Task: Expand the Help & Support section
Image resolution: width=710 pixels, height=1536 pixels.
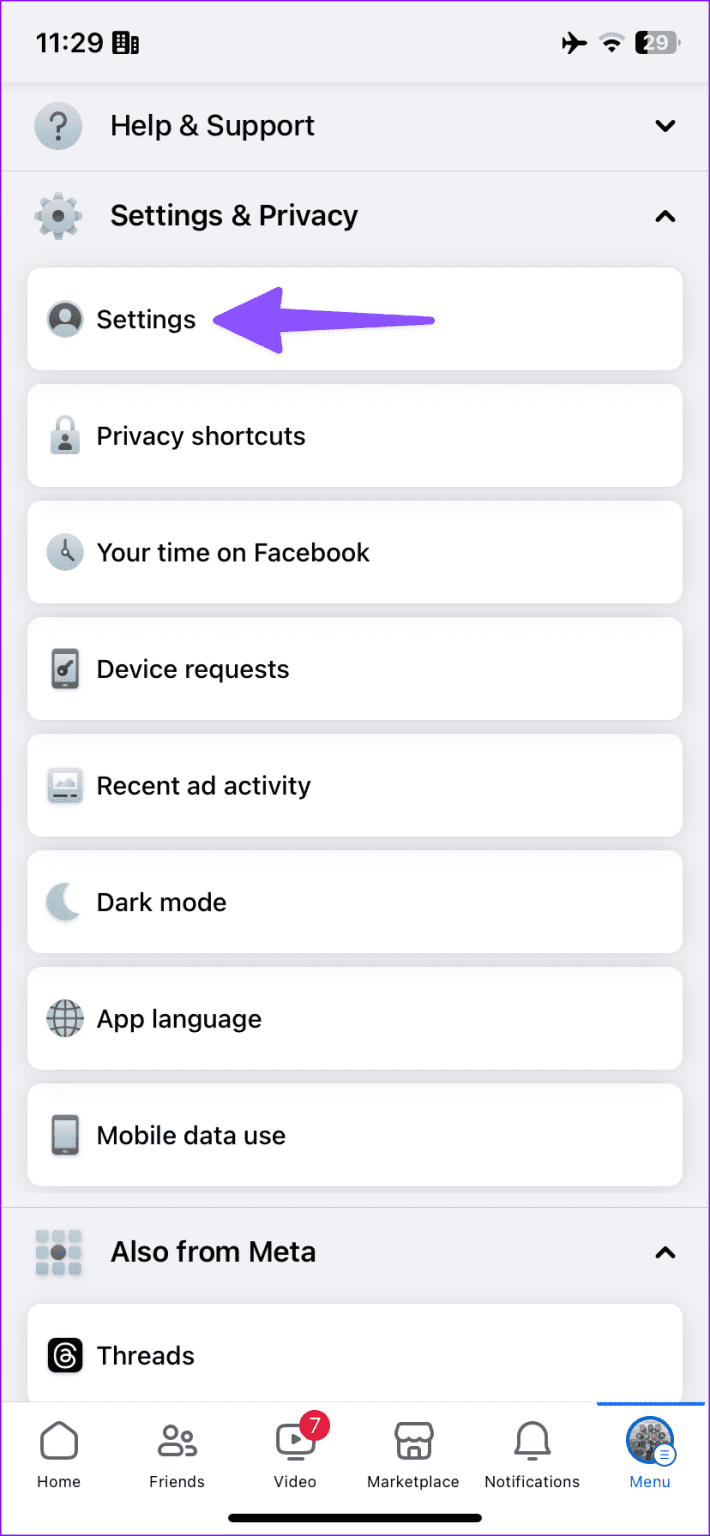Action: [x=665, y=126]
